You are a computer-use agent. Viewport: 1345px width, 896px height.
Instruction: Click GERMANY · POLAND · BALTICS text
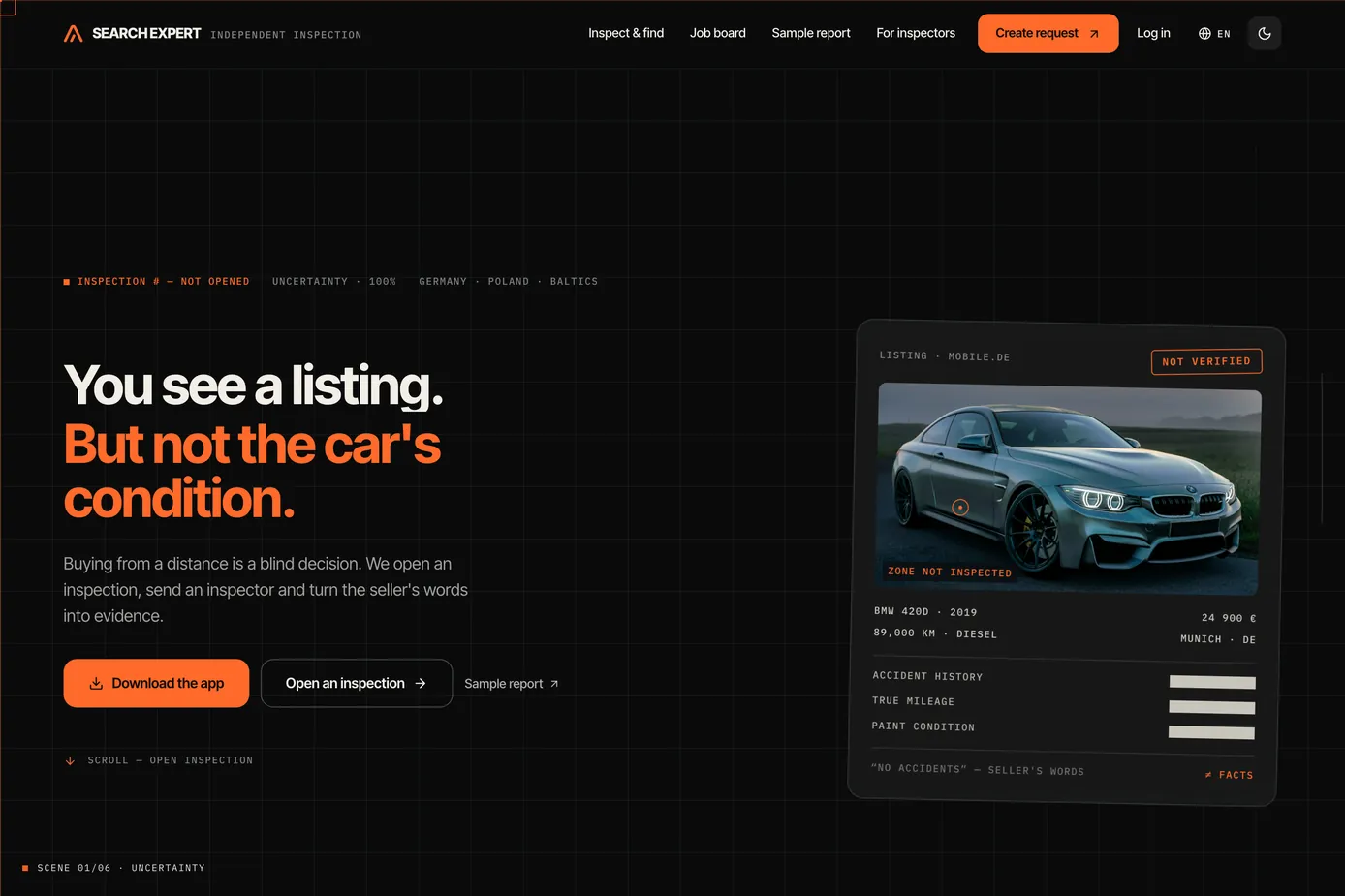click(x=509, y=282)
